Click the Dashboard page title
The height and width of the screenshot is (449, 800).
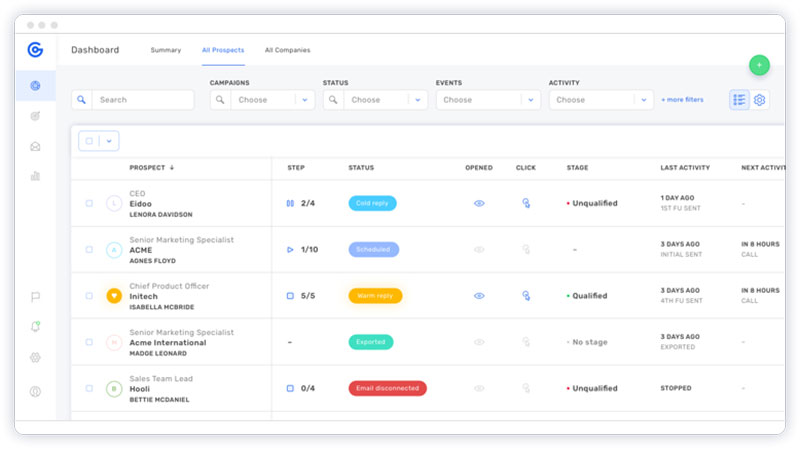point(95,50)
